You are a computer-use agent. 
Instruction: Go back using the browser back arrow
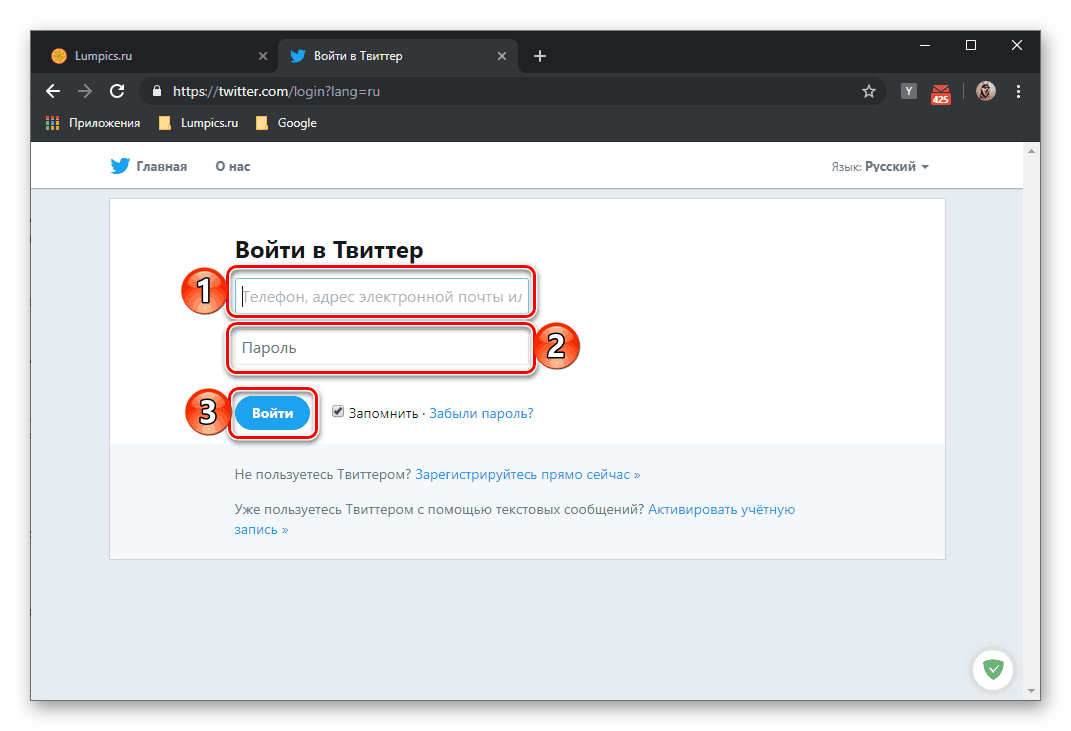[53, 91]
